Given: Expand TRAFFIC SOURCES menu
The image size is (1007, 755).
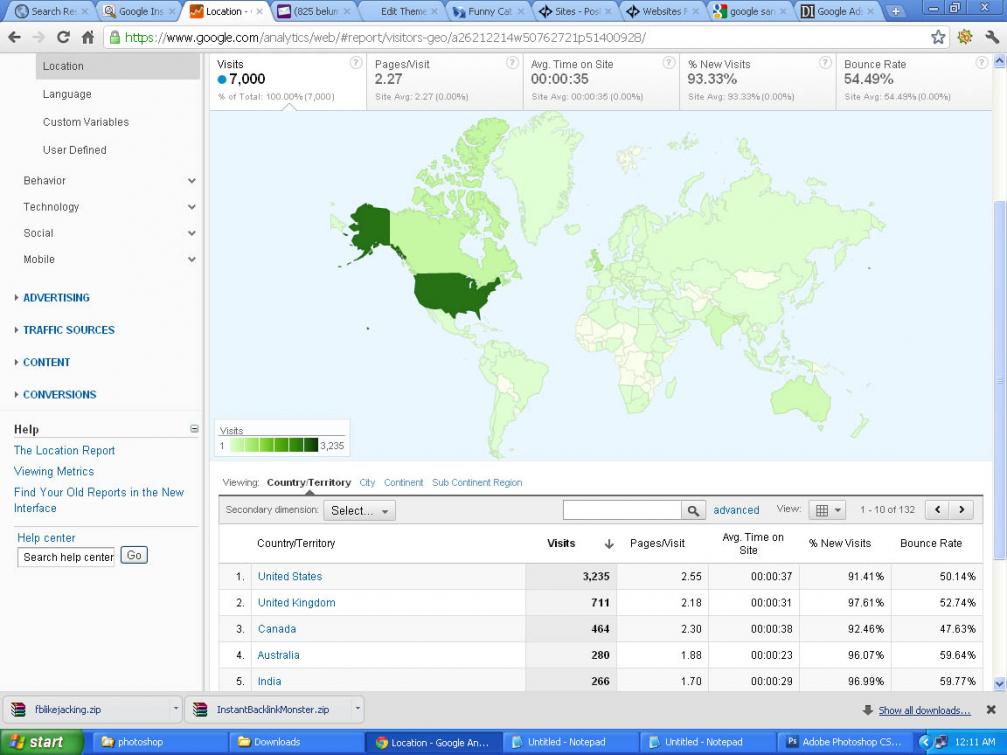Looking at the screenshot, I should tap(69, 330).
